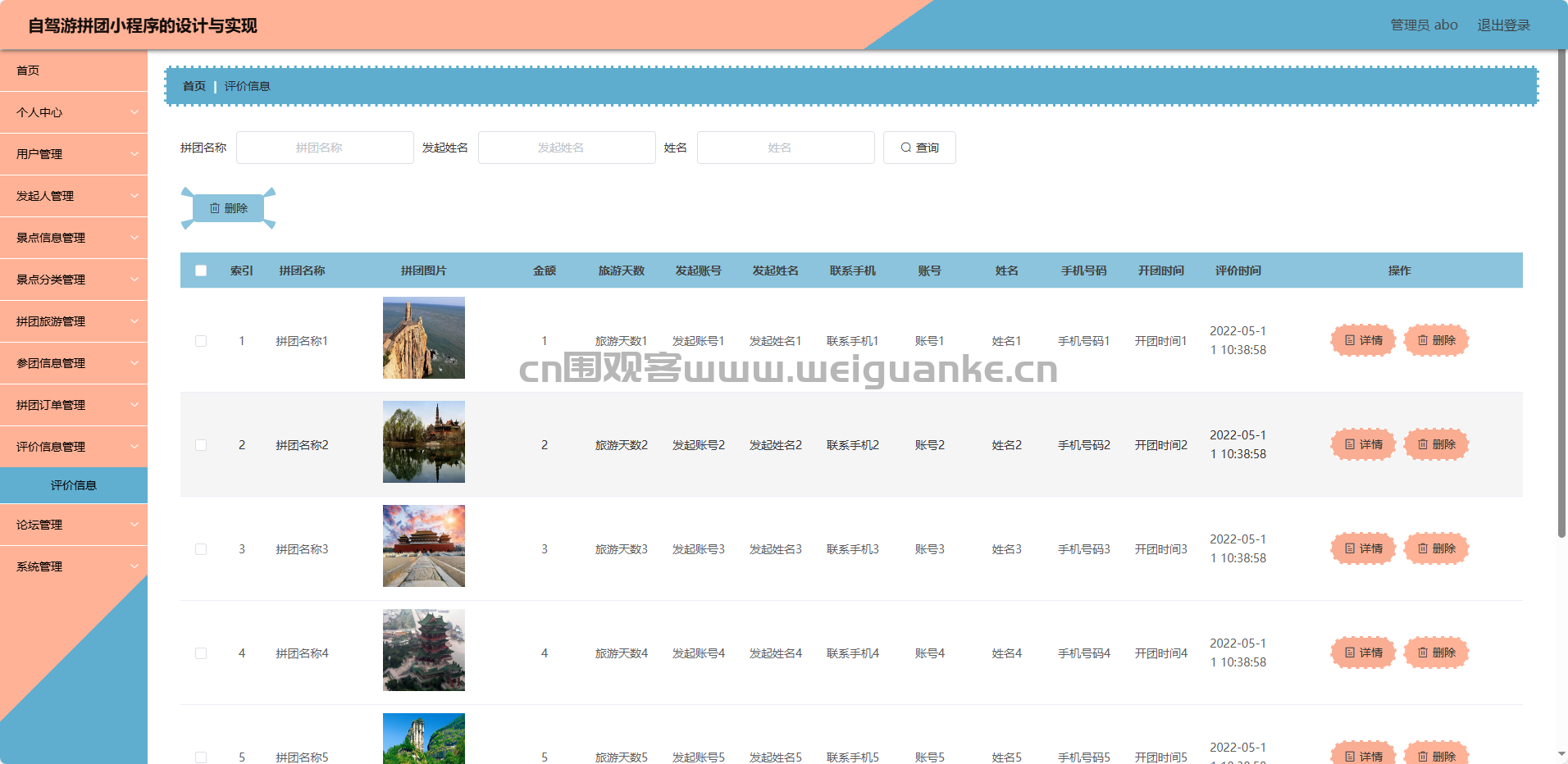This screenshot has height=764, width=1568.
Task: Click the cell 发起账号1
Action: point(699,341)
